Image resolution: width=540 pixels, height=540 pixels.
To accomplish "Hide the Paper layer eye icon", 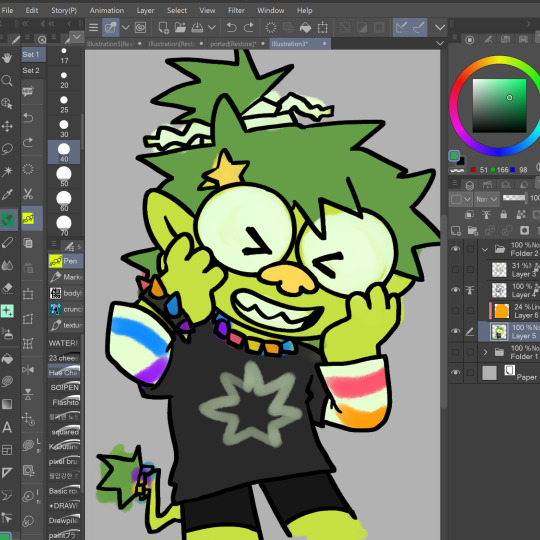I will [455, 372].
